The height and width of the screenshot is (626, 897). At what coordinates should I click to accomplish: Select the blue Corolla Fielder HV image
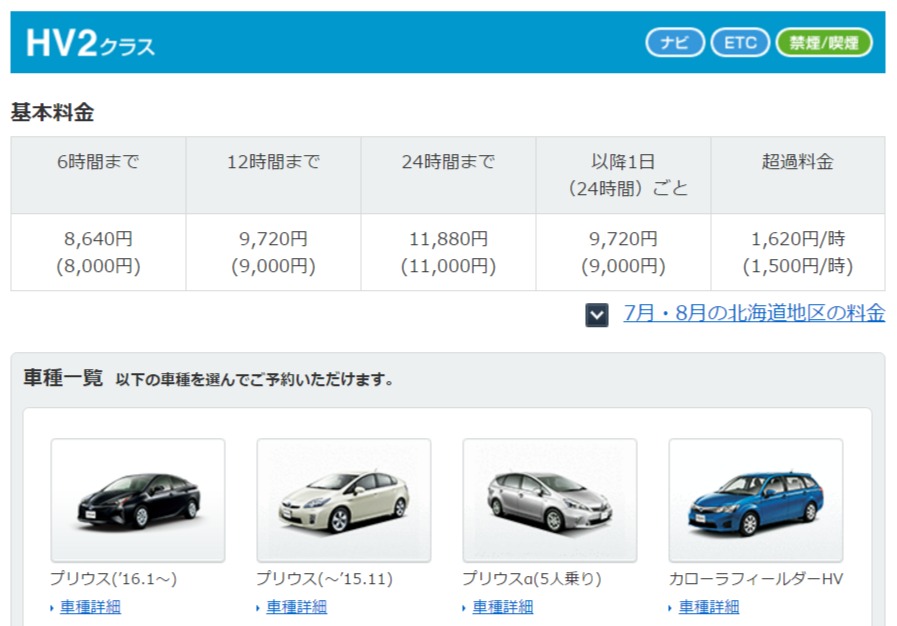pyautogui.click(x=756, y=500)
